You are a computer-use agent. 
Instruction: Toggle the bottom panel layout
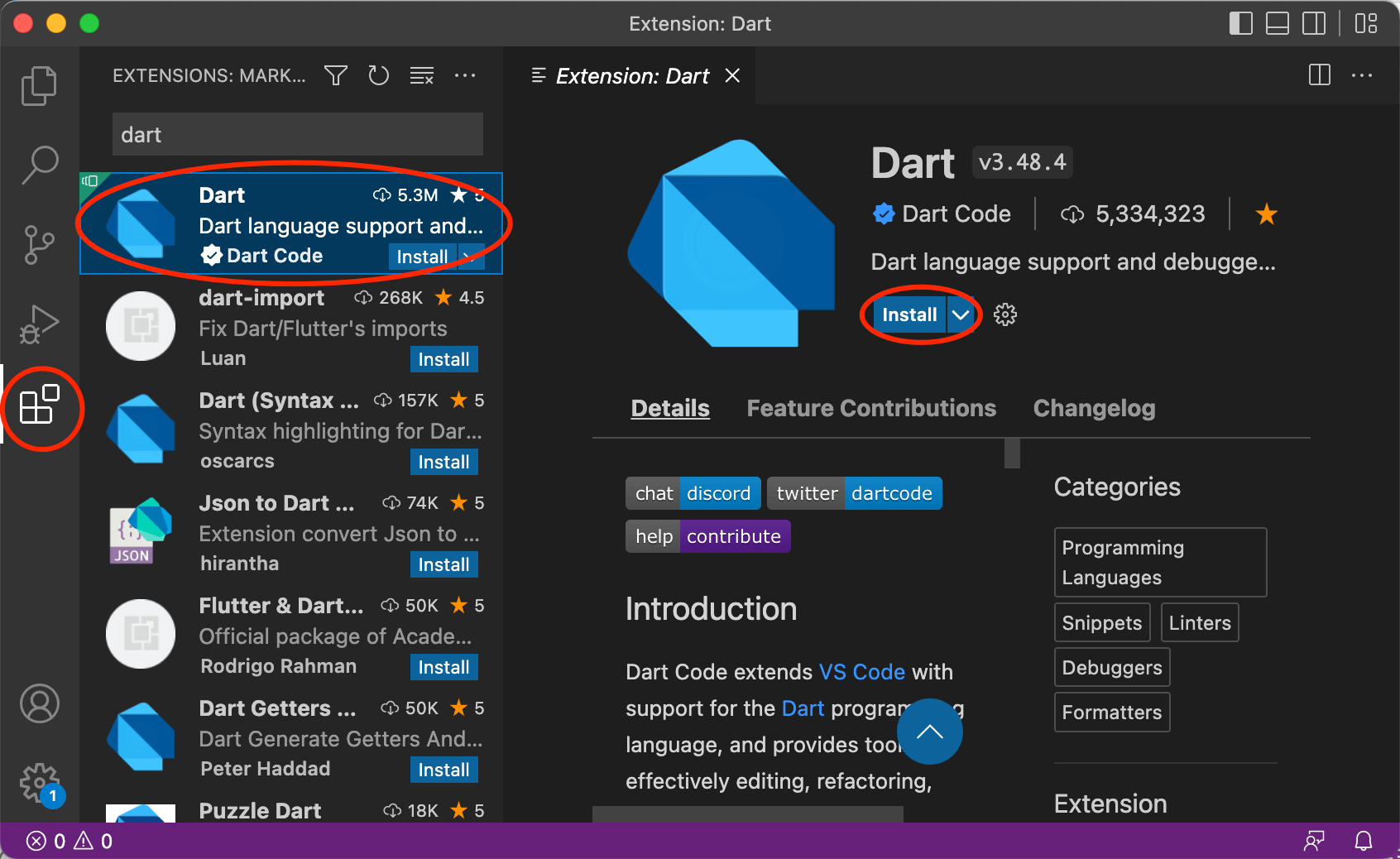click(1278, 23)
